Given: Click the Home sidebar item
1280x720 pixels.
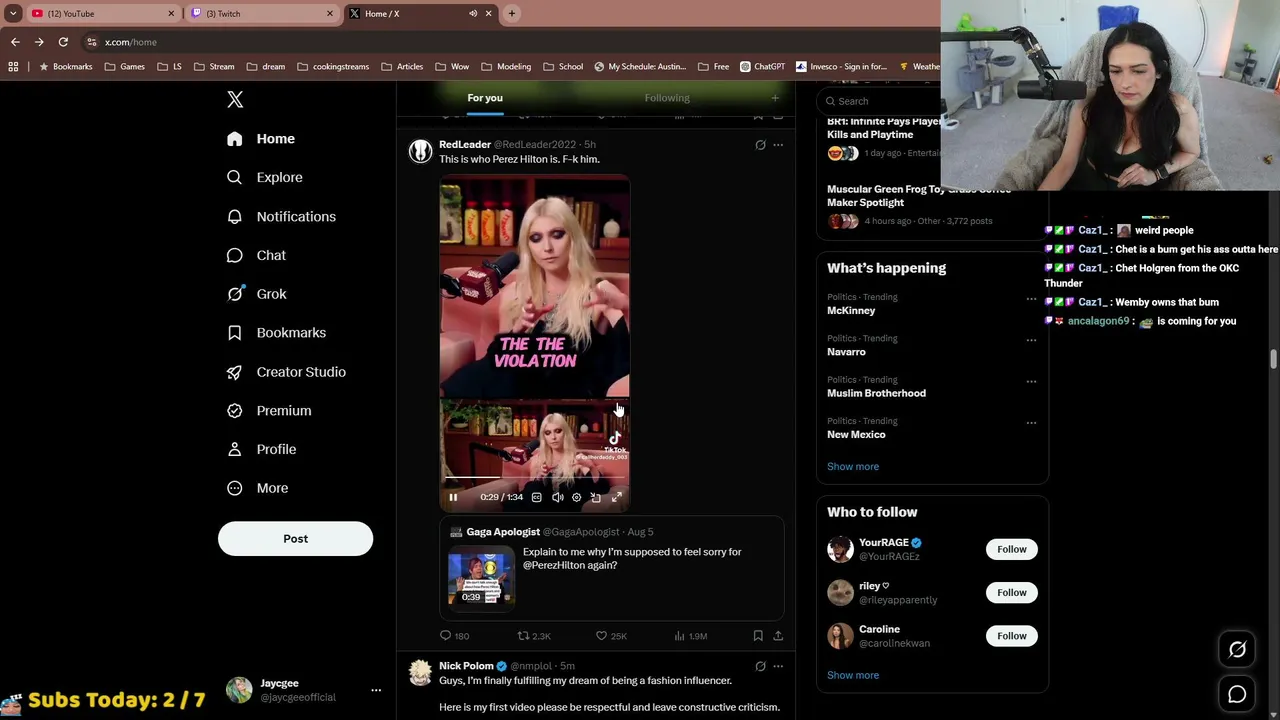Looking at the screenshot, I should (x=260, y=139).
